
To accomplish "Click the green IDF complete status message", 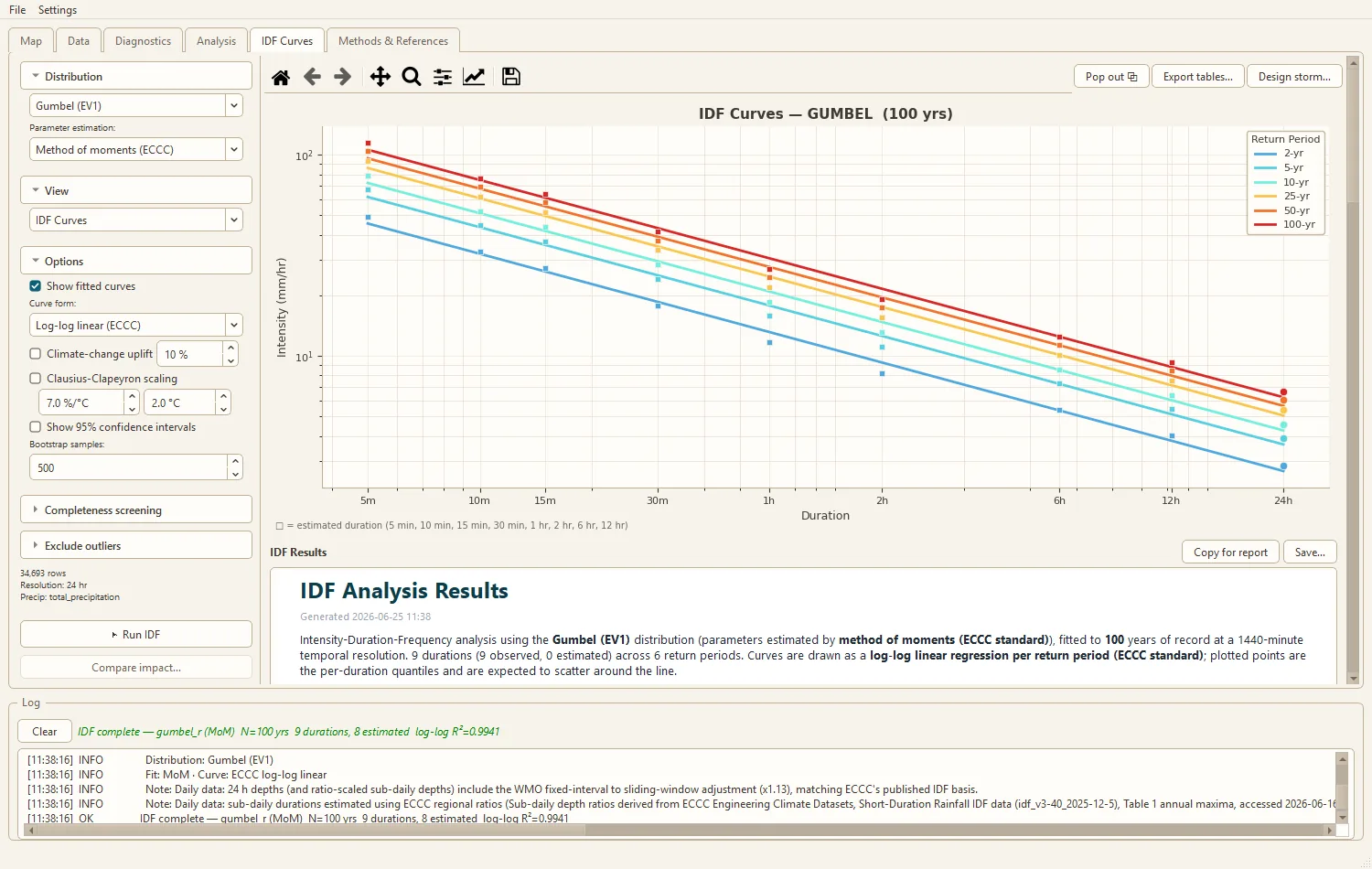I will [288, 732].
